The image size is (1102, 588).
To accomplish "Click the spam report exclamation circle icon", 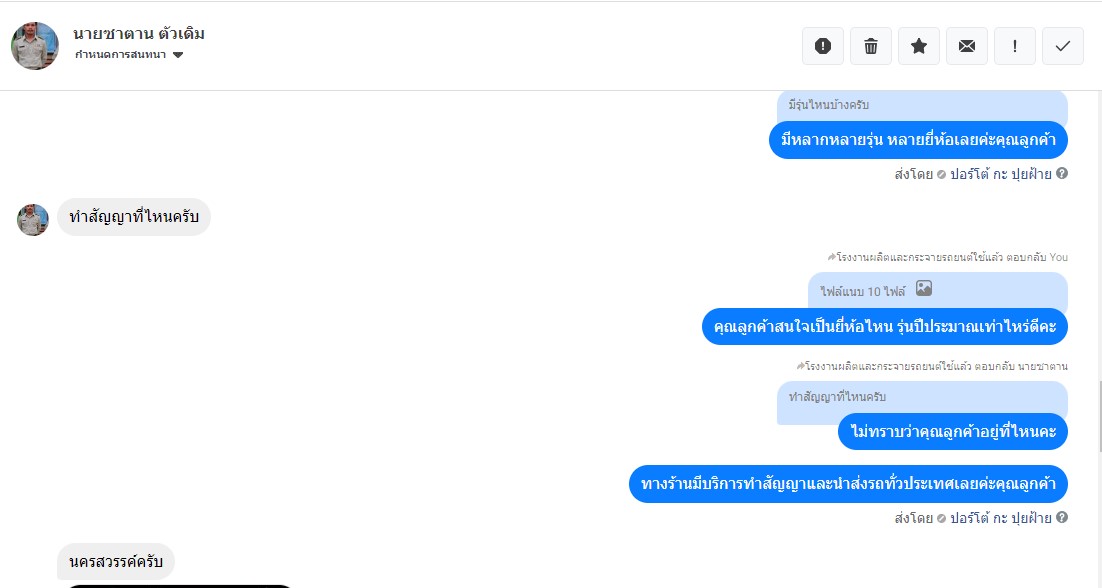I will 822,46.
